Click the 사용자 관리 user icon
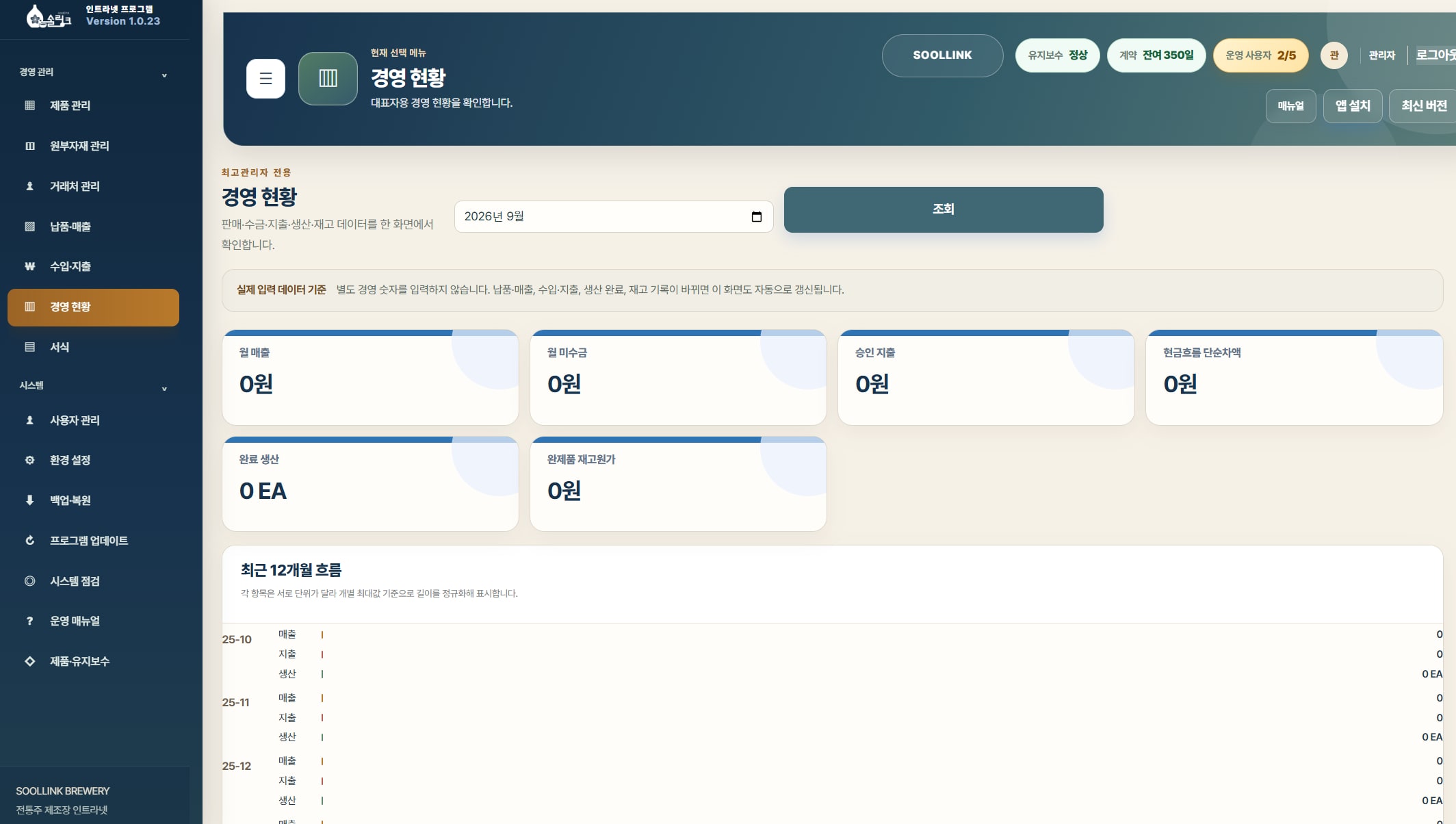 [29, 420]
